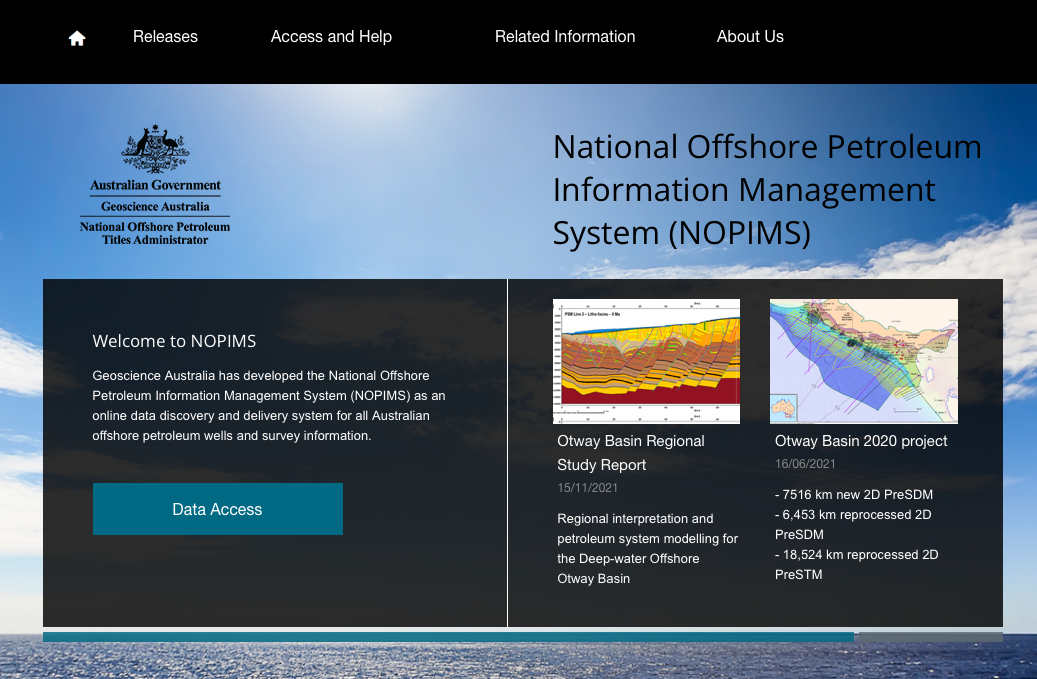Click the Geoscience Australia logo text

(x=155, y=206)
